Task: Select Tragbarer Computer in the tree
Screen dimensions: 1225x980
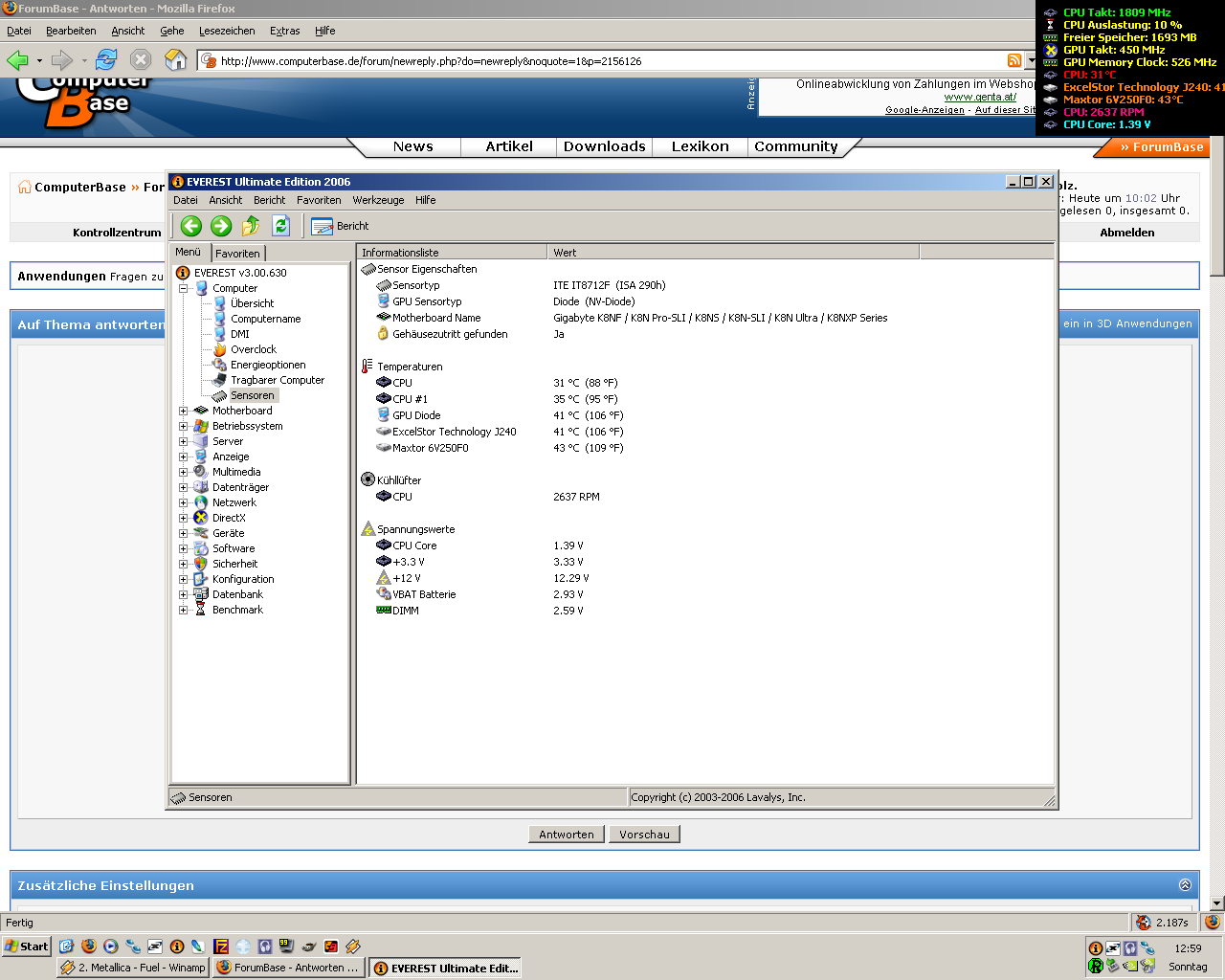Action: tap(277, 380)
